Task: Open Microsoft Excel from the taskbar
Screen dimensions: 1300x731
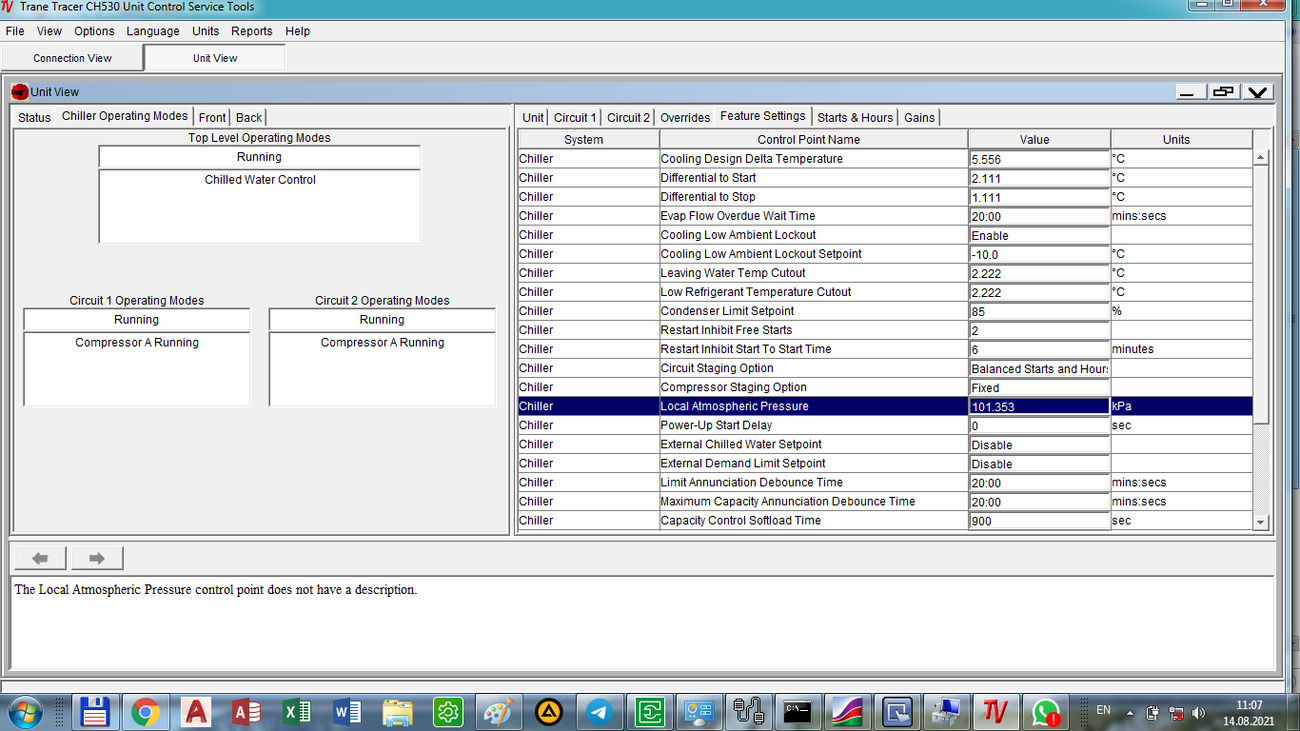Action: pyautogui.click(x=297, y=712)
